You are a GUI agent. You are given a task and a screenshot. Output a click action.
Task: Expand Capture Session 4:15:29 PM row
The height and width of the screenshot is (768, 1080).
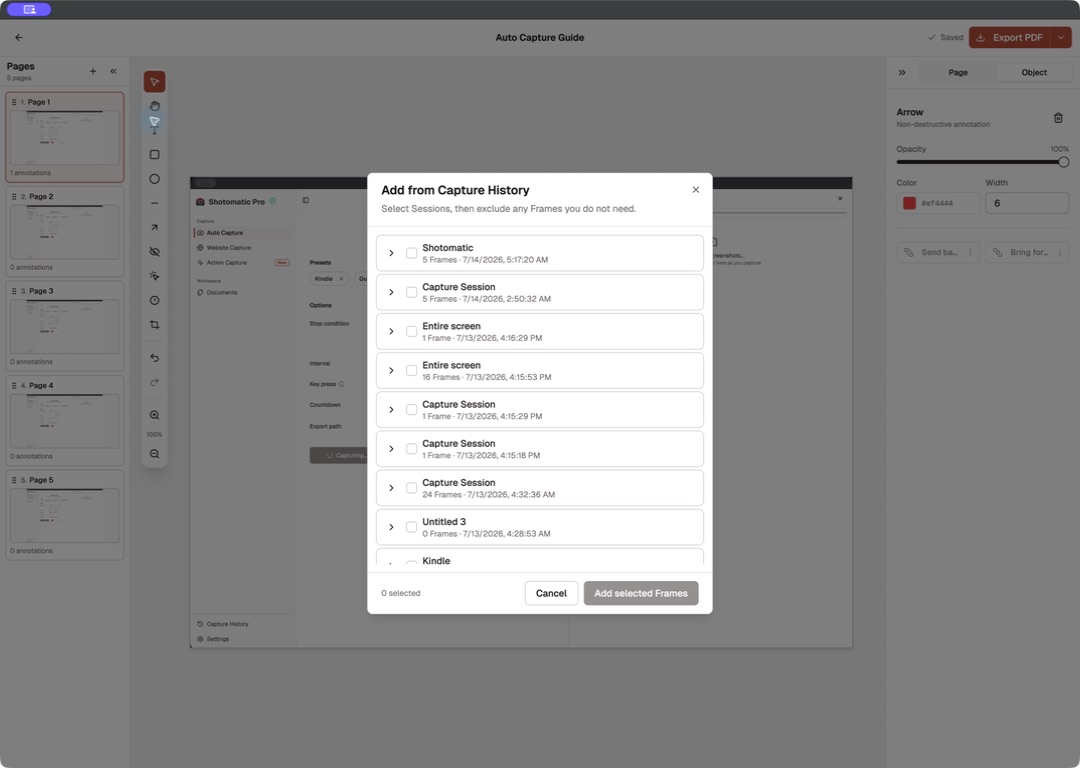(x=391, y=410)
